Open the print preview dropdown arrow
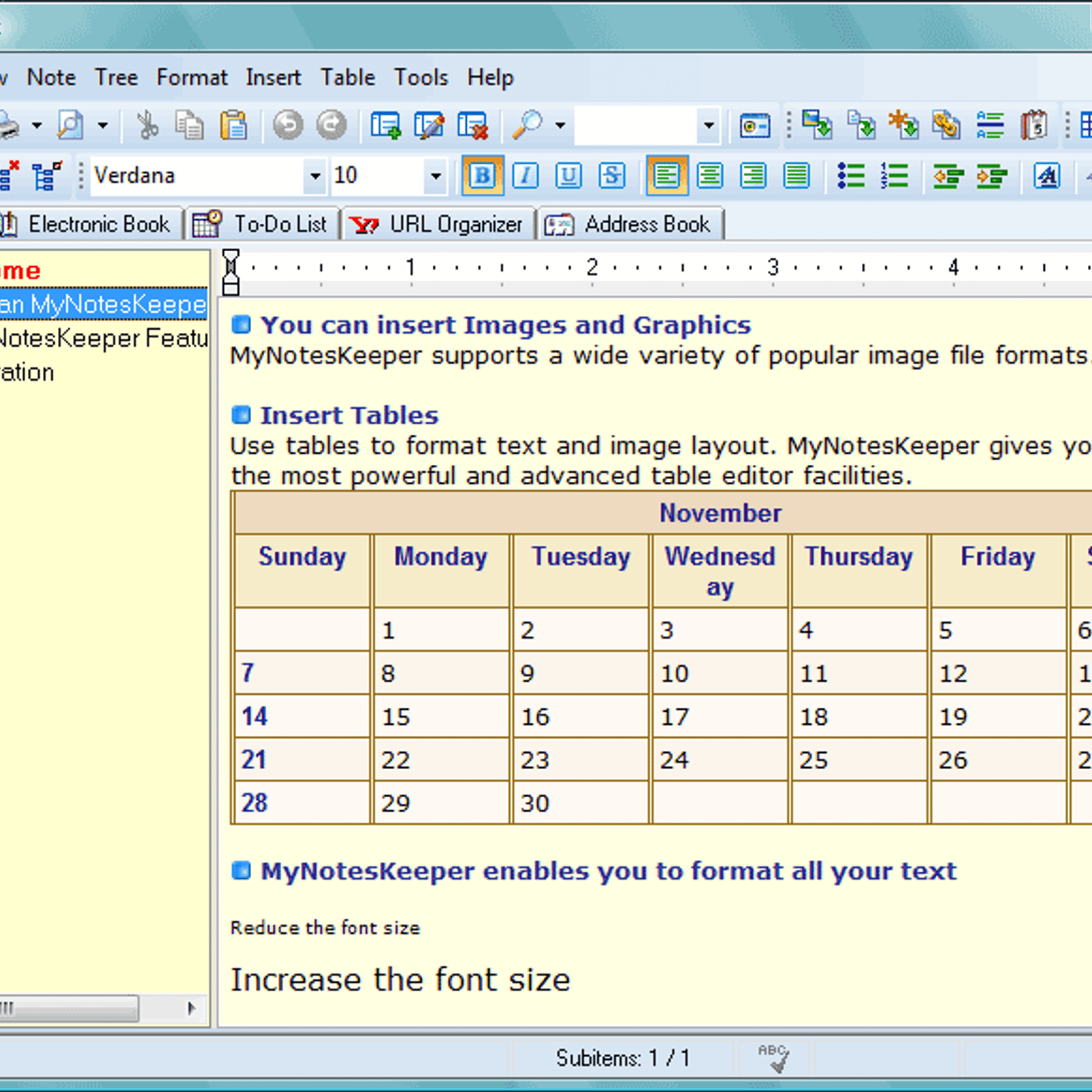 [x=102, y=126]
